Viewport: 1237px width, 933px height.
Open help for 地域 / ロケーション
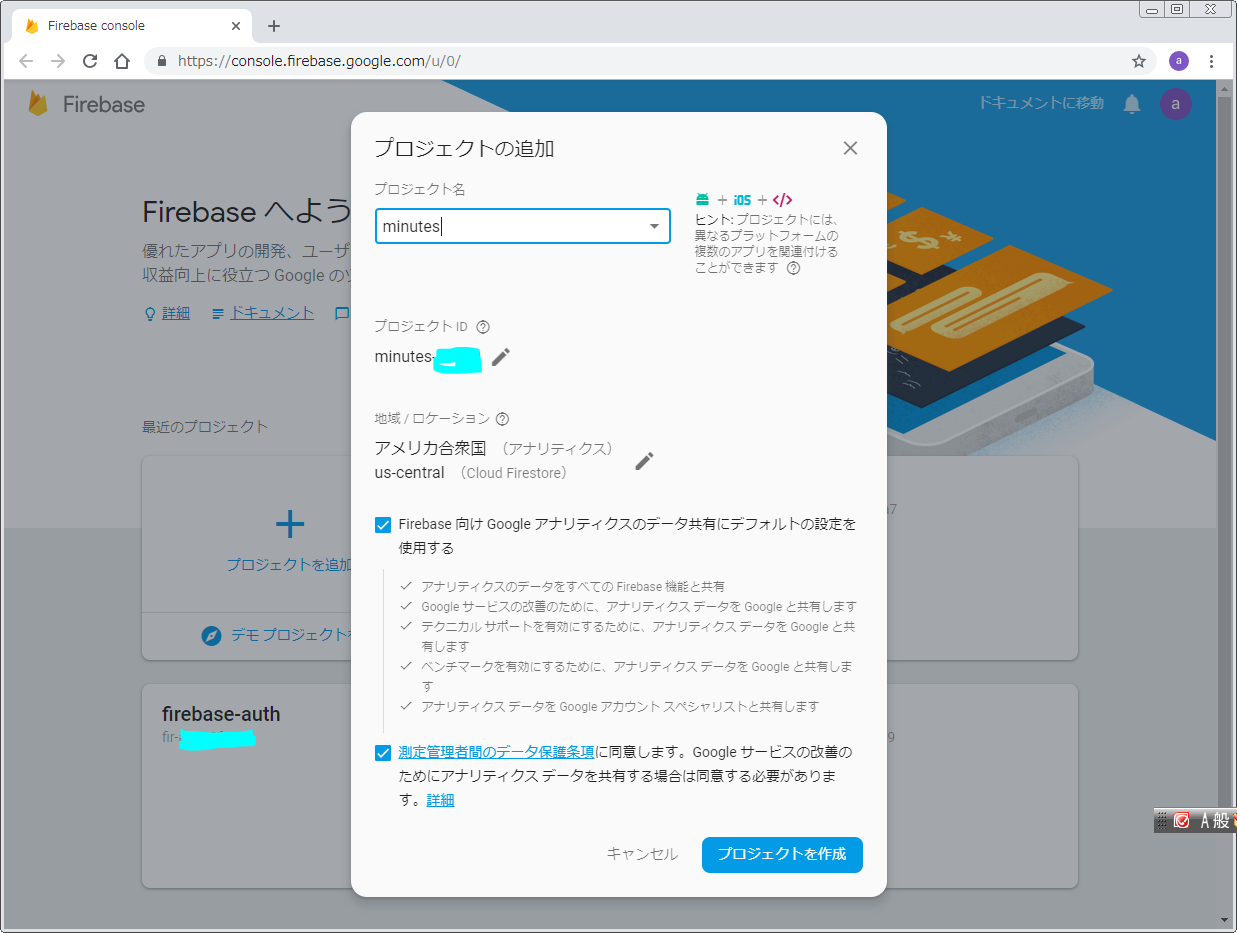(x=503, y=419)
